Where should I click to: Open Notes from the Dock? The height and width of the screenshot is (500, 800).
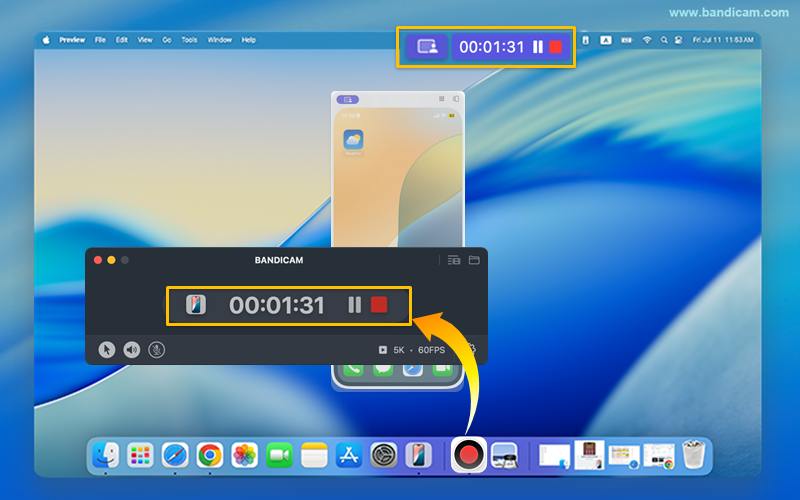click(x=314, y=455)
